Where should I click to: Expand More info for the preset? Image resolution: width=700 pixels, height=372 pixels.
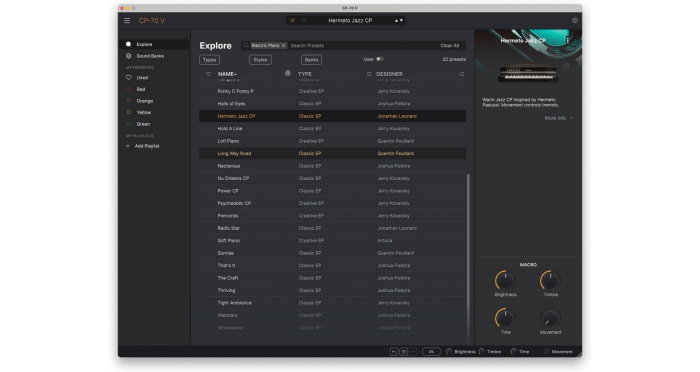coord(559,118)
